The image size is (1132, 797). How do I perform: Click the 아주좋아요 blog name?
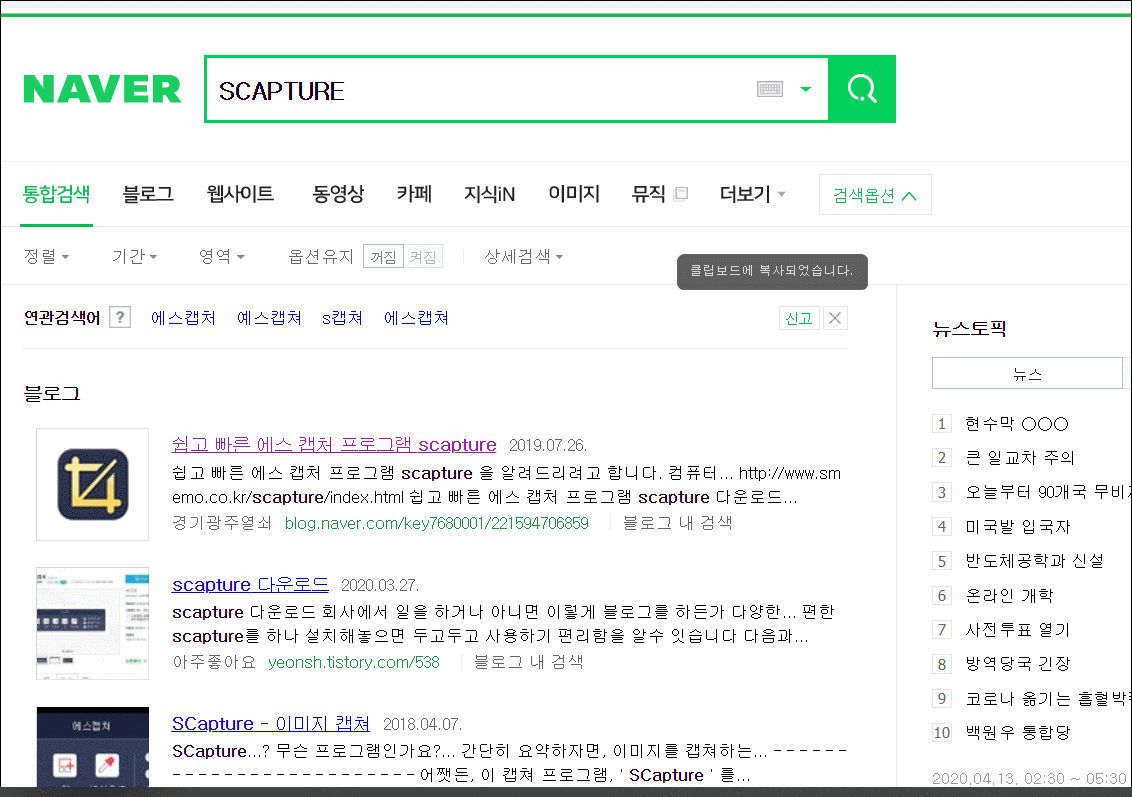coord(214,663)
